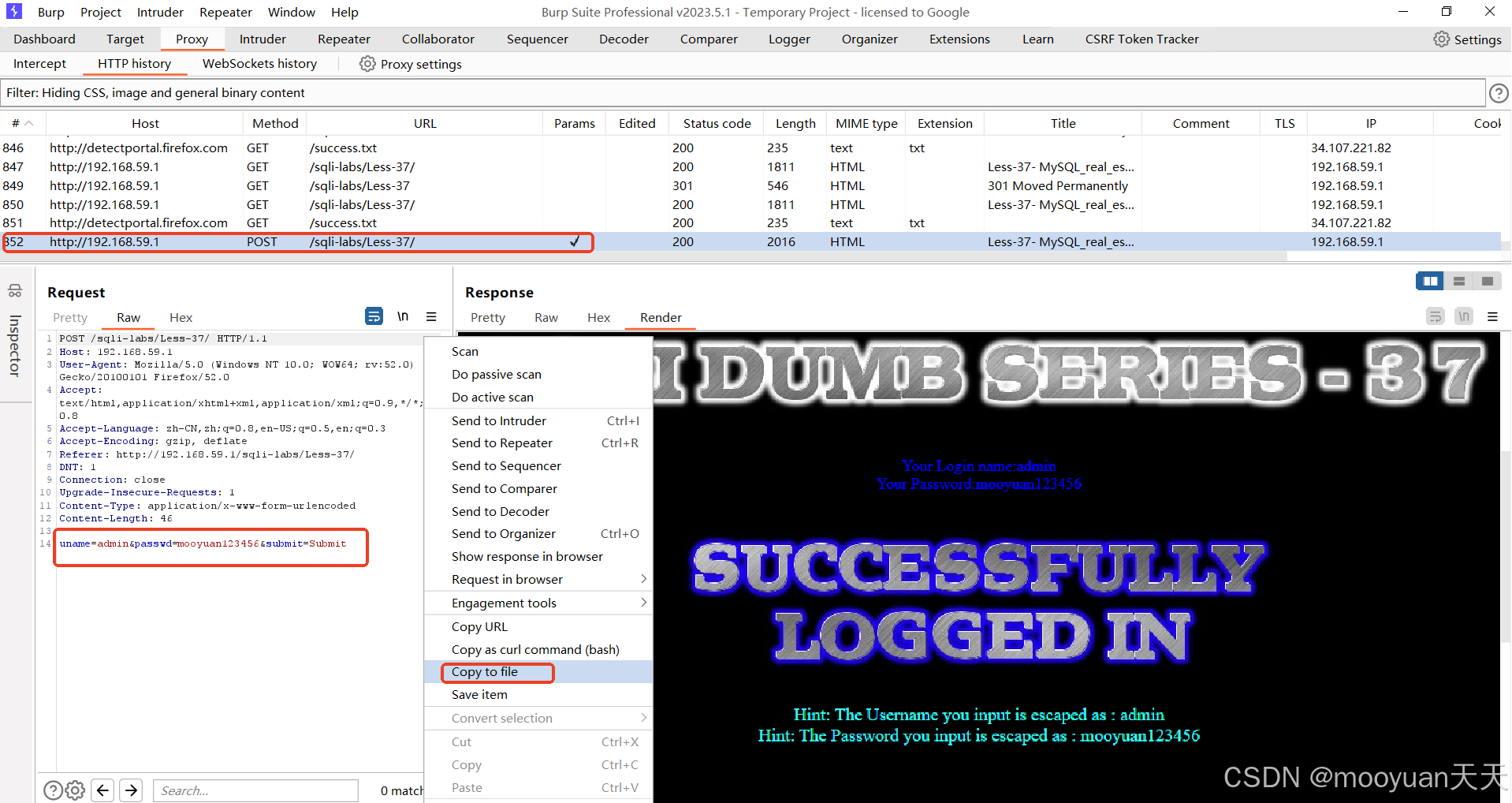Choose Send to Repeater
The width and height of the screenshot is (1512, 803).
(538, 443)
